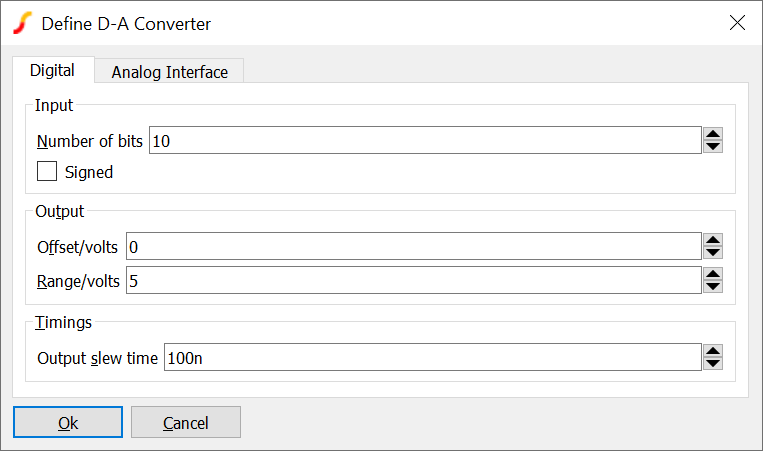Focus the Output slew time field
This screenshot has height=451, width=763.
431,358
